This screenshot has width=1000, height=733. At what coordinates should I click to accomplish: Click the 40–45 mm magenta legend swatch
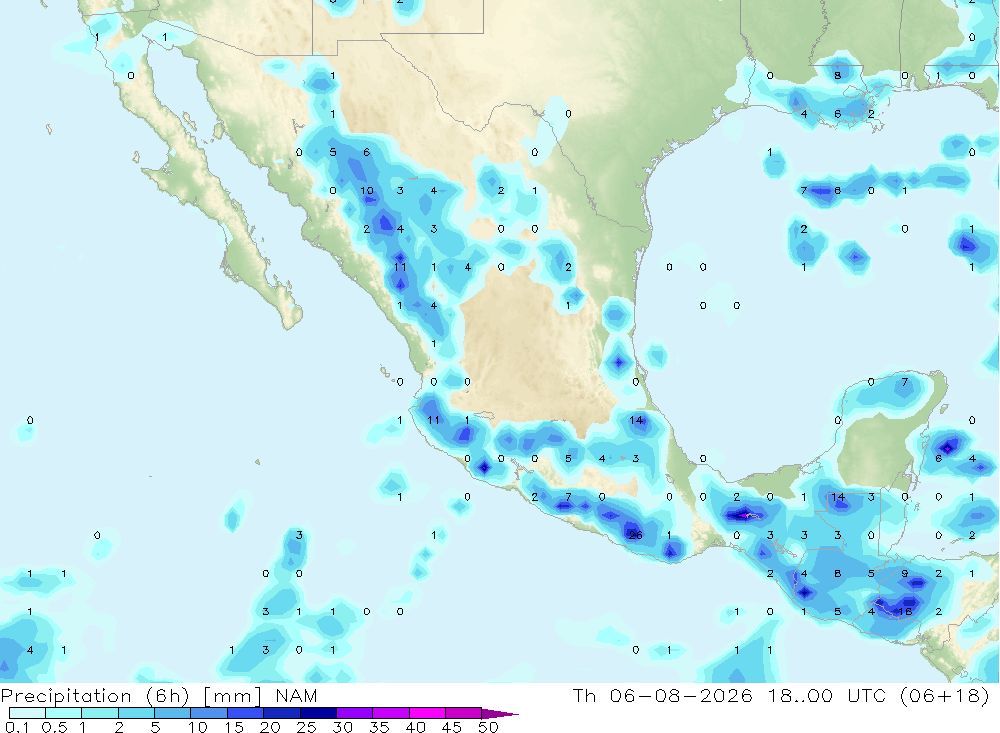coord(427,713)
